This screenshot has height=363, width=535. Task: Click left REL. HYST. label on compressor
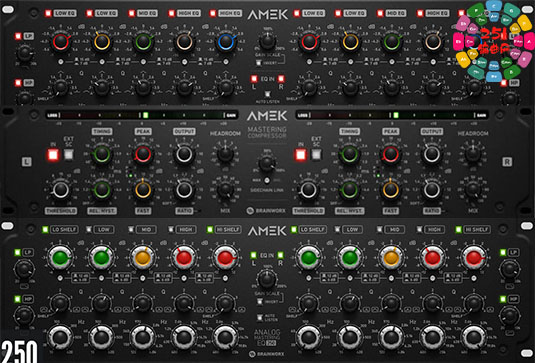click(x=102, y=211)
